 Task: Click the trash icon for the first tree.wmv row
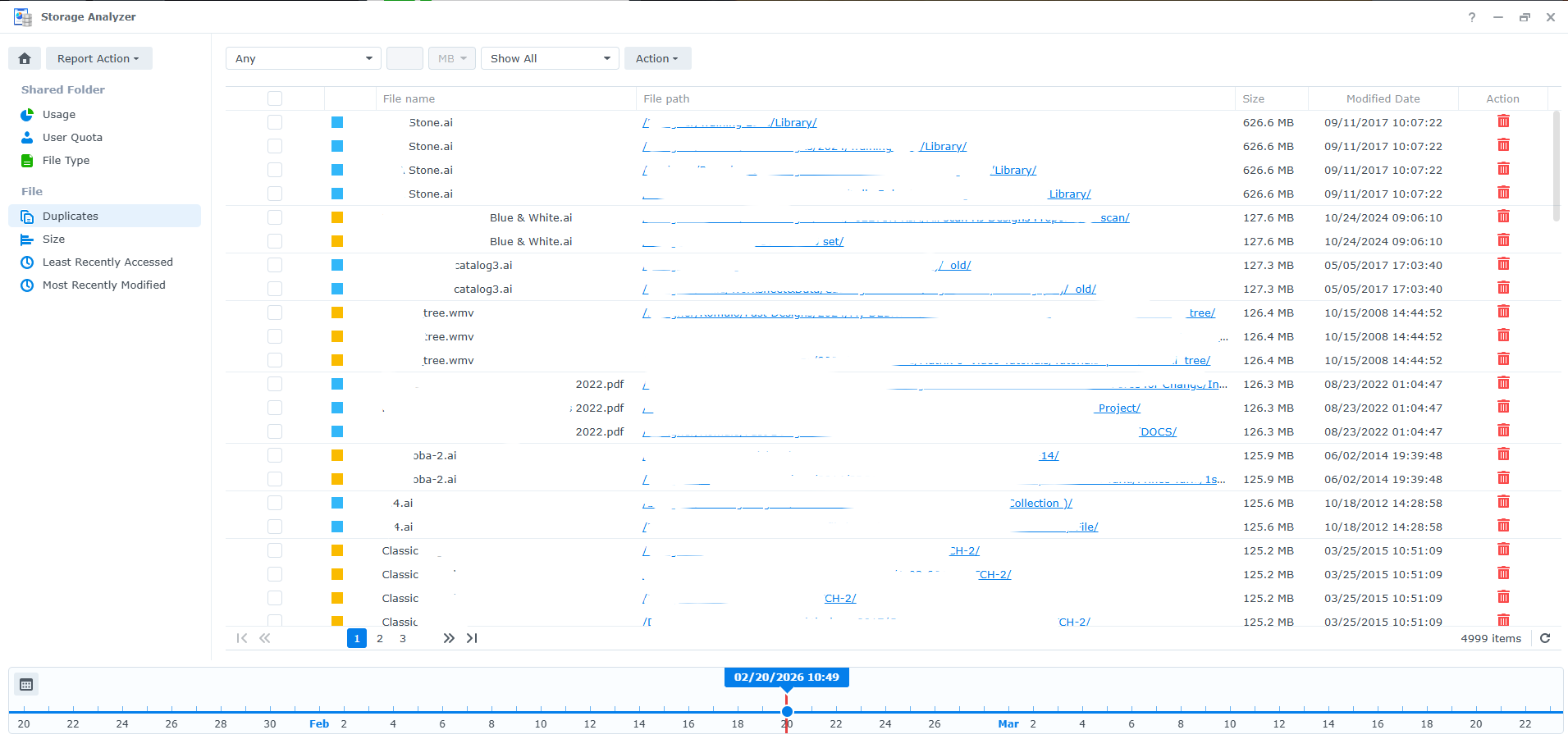pyautogui.click(x=1503, y=312)
